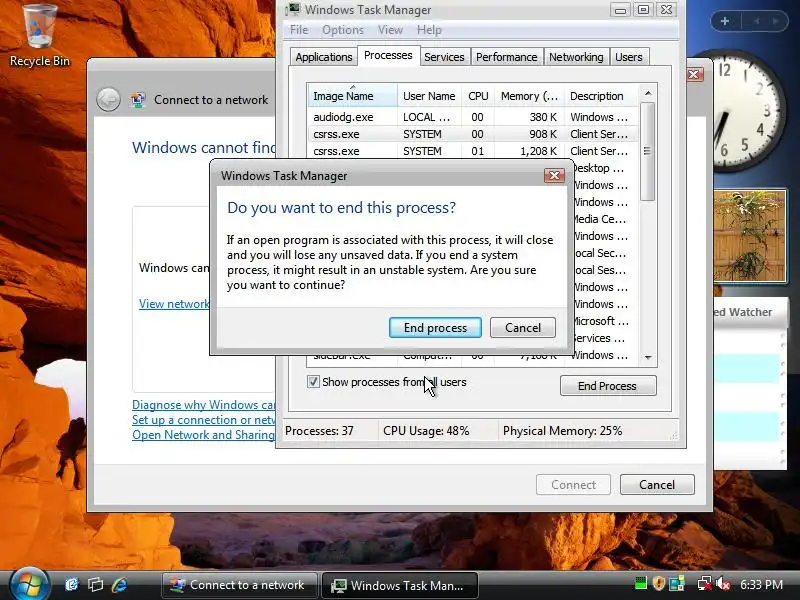Click the Show Desktop quick launch icon
Screen dimensions: 800x600
coord(72,585)
